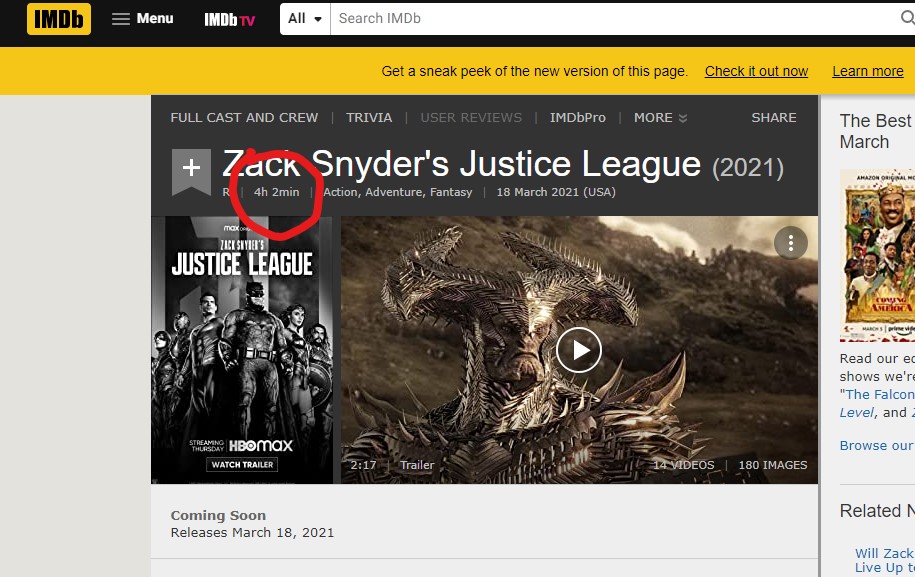Click the Action genre link

click(x=341, y=192)
